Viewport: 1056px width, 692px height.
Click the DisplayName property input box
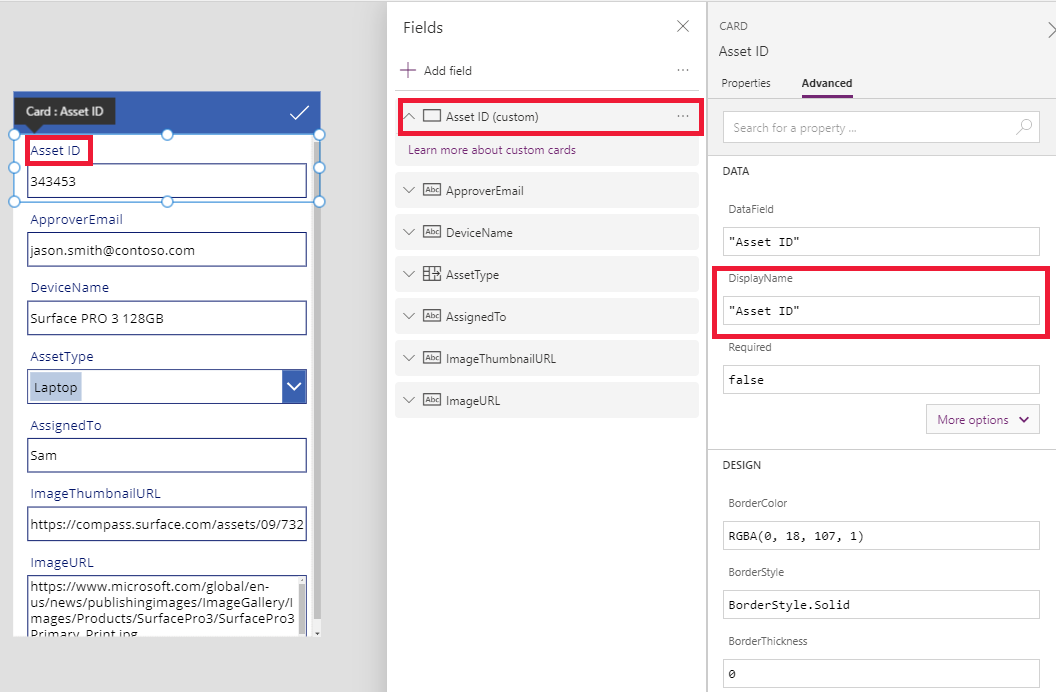coord(880,311)
